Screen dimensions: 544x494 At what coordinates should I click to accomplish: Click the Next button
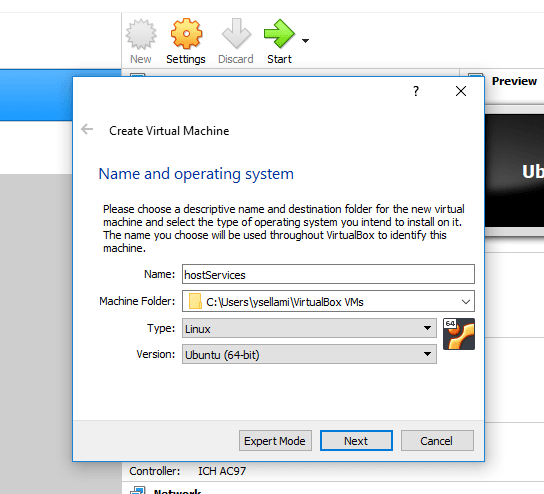coord(356,441)
